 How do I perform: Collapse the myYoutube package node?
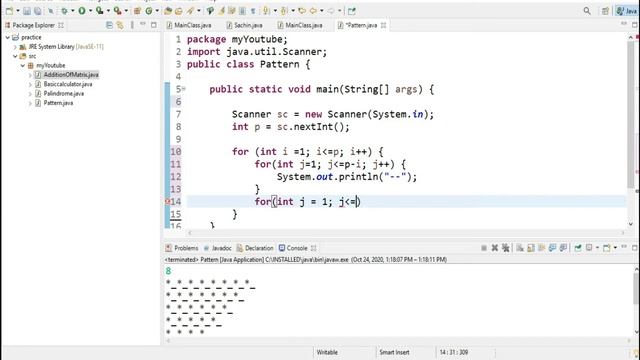click(23, 65)
